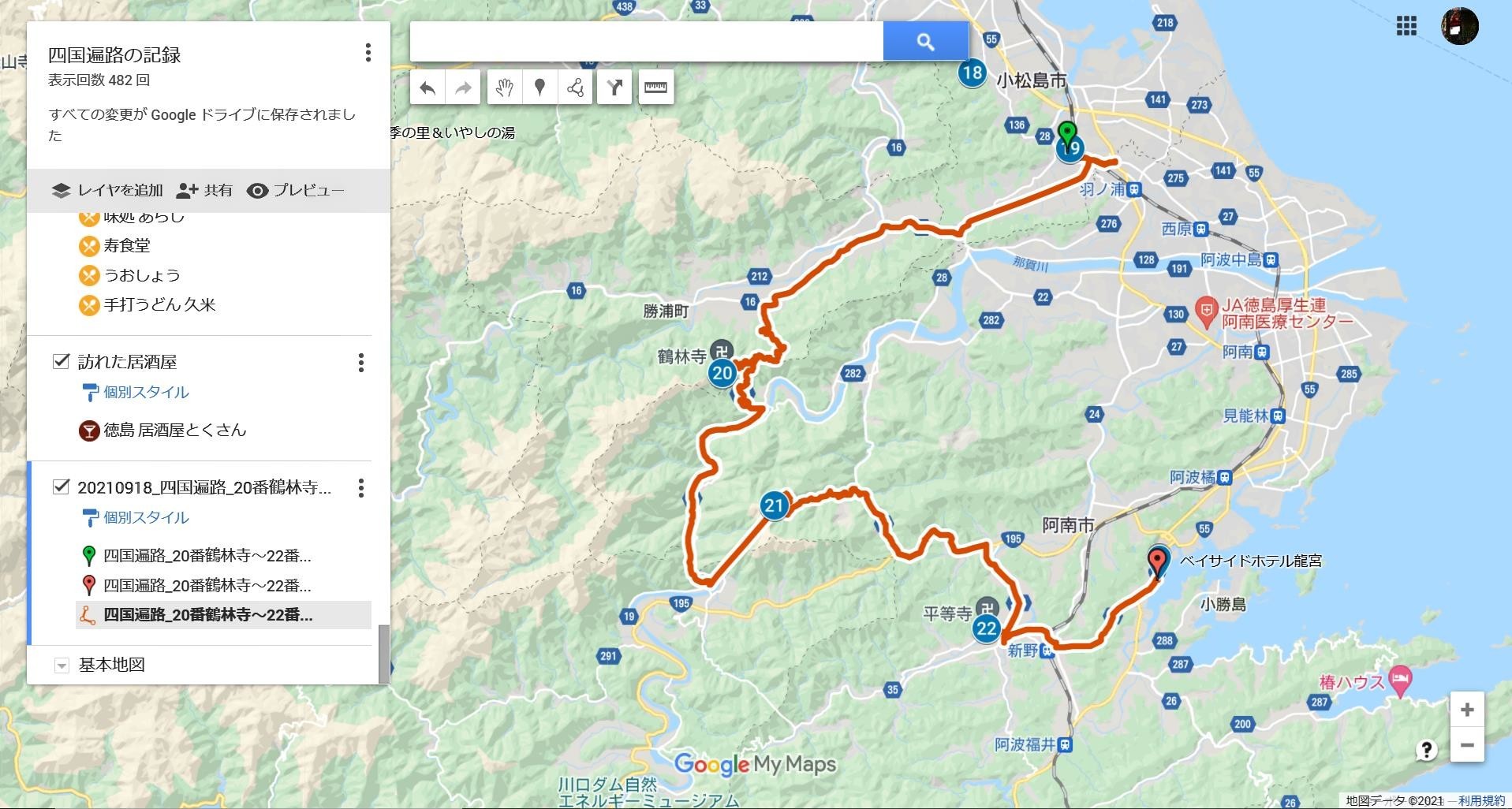The width and height of the screenshot is (1512, 809).
Task: Click the undo arrow in toolbar
Action: pos(427,88)
